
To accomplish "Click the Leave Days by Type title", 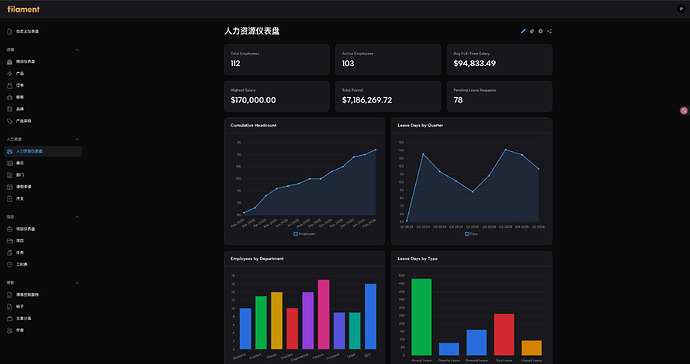I will [418, 259].
